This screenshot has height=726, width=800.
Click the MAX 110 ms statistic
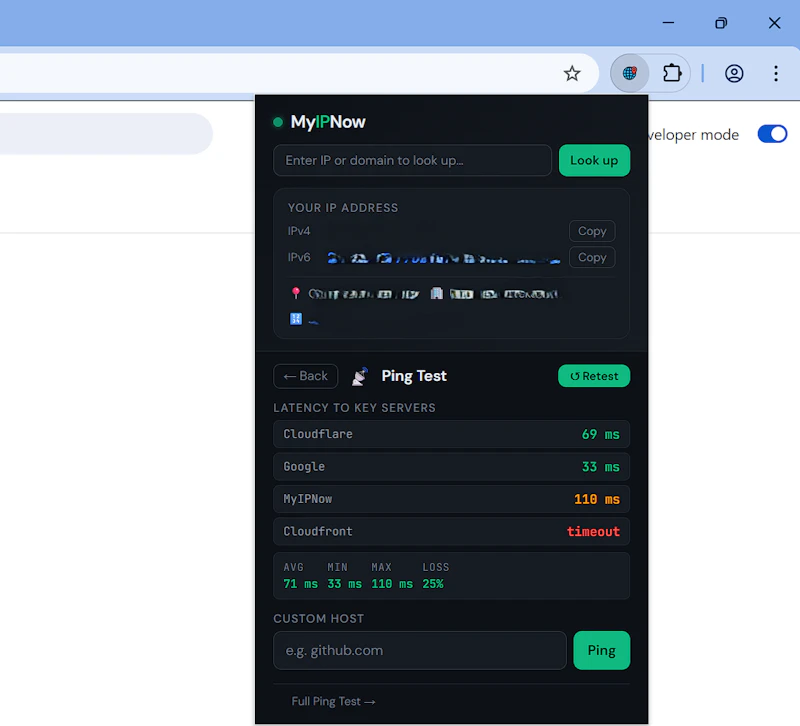point(392,577)
